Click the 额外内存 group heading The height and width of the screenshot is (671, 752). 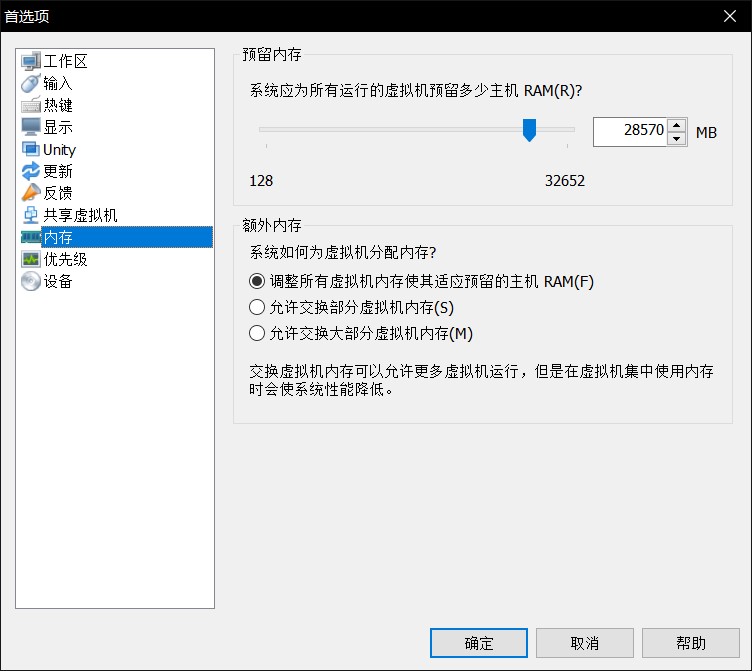click(x=271, y=225)
